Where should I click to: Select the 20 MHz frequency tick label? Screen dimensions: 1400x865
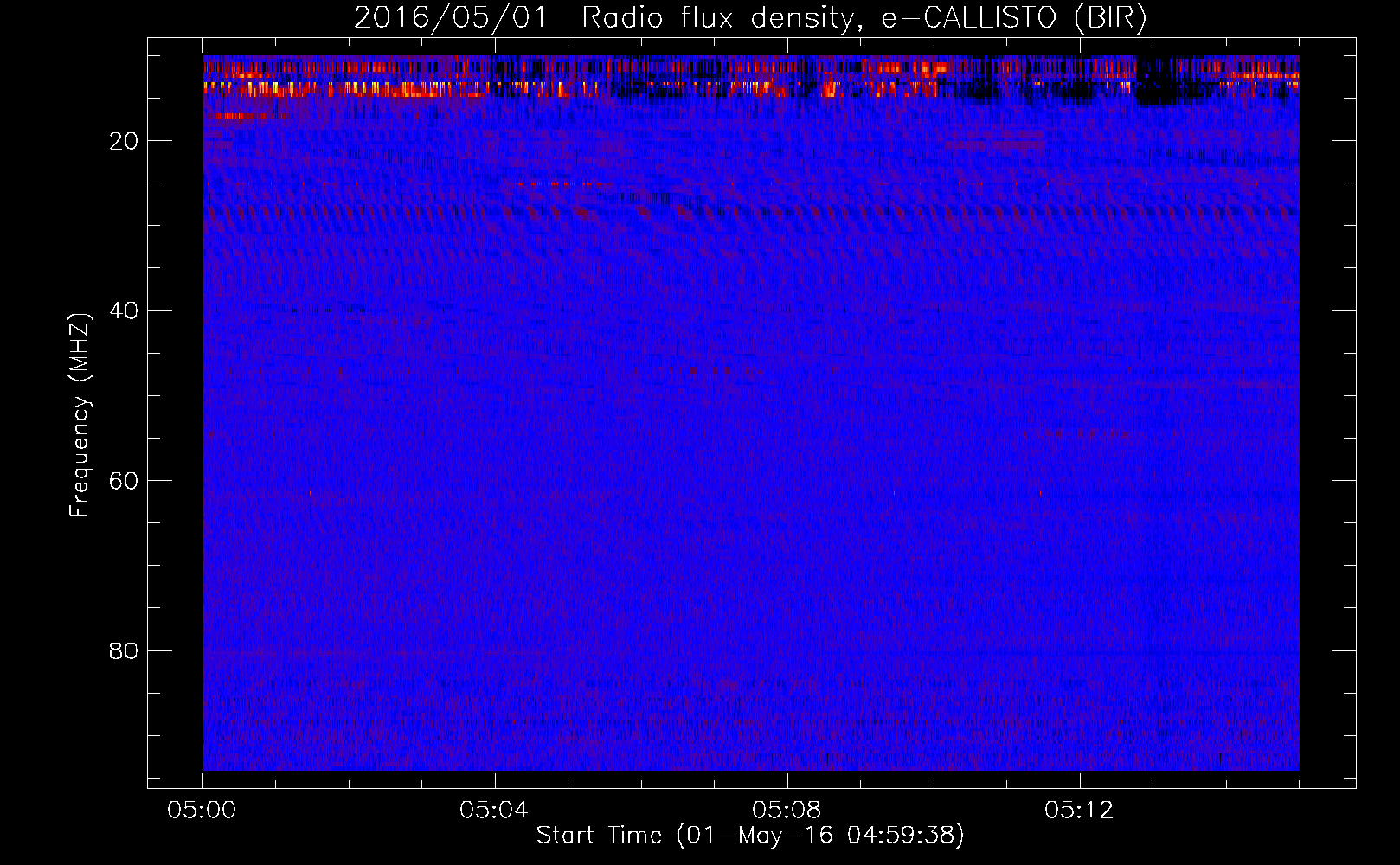coord(125,141)
